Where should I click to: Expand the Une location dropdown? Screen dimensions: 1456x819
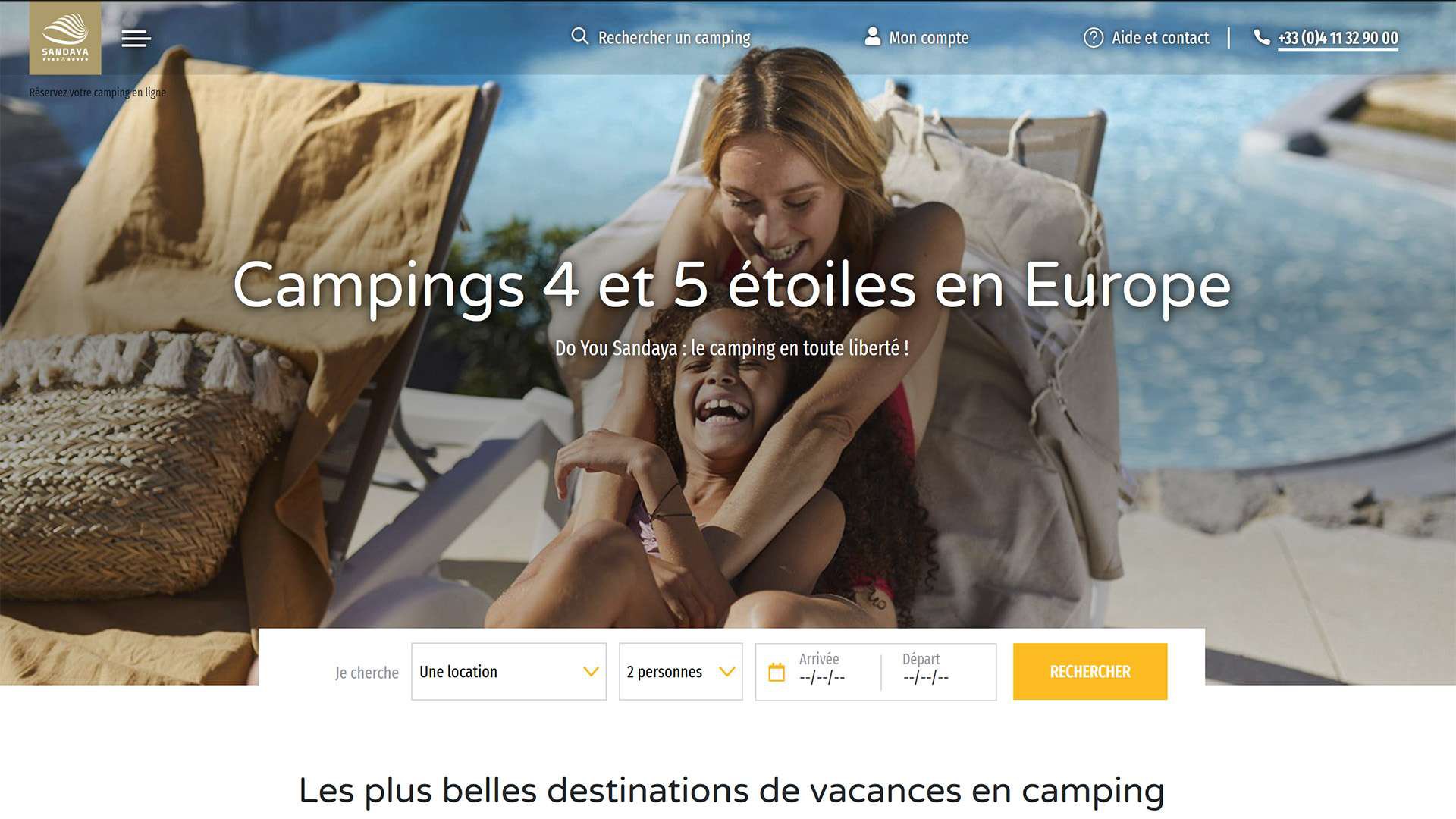coord(509,672)
